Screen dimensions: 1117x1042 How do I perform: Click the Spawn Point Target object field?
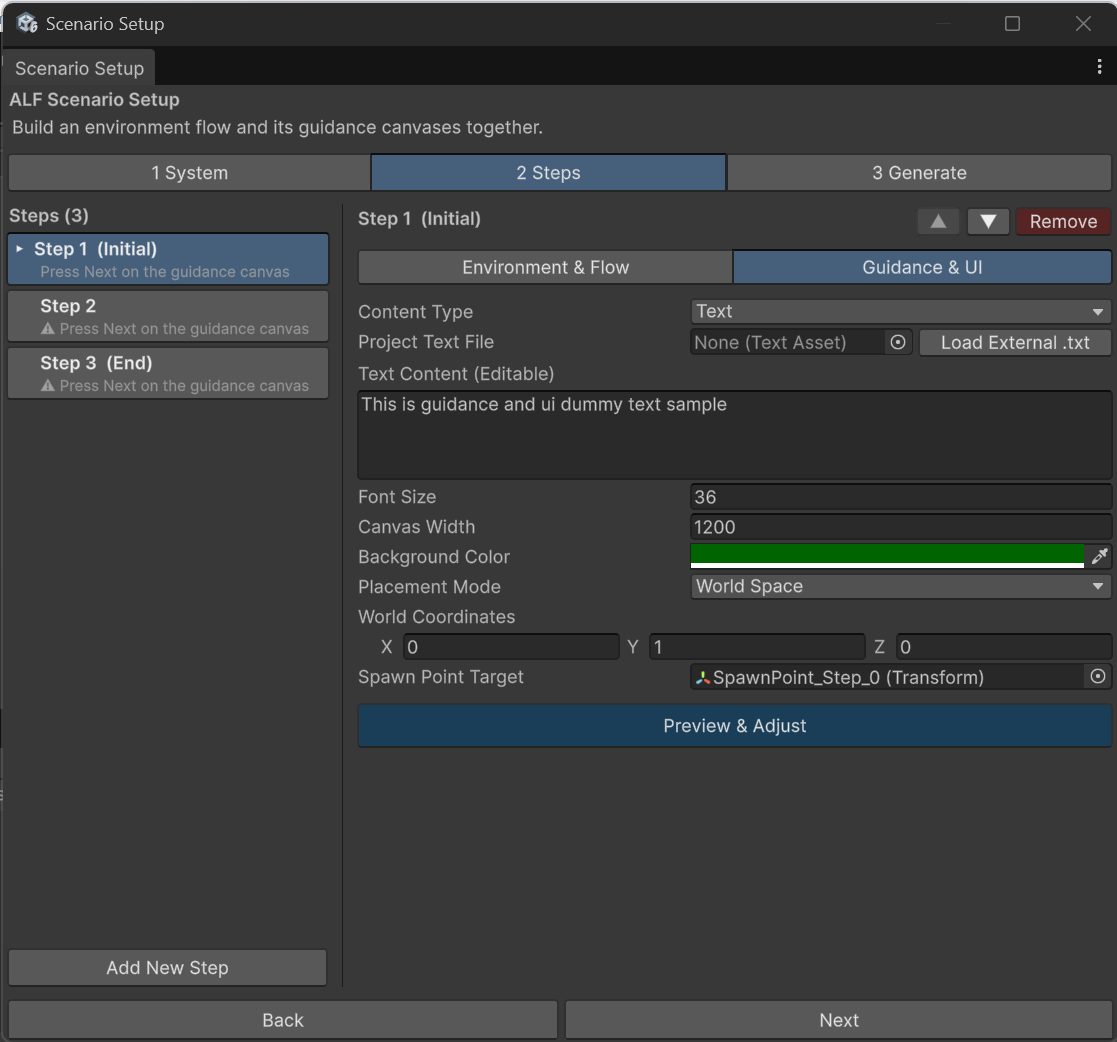(x=887, y=677)
